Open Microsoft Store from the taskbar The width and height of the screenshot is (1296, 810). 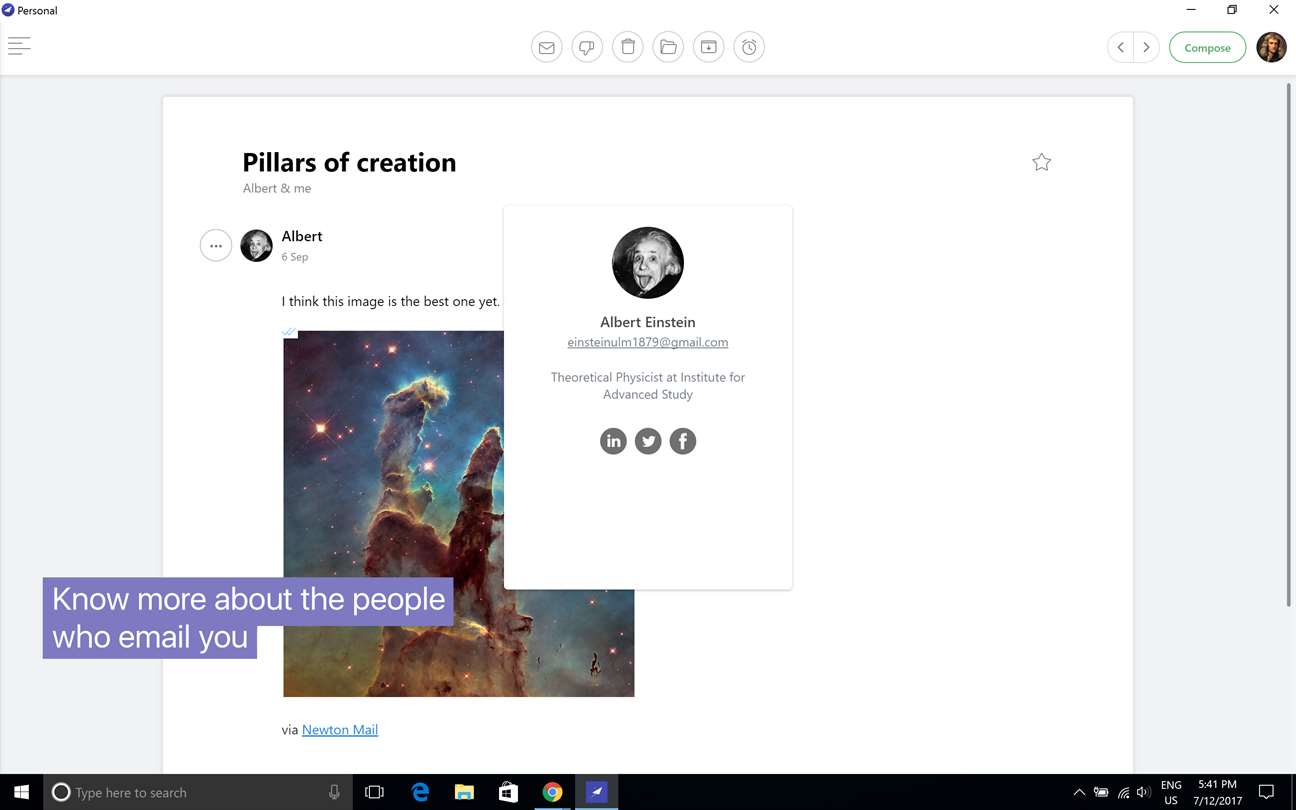pyautogui.click(x=508, y=792)
